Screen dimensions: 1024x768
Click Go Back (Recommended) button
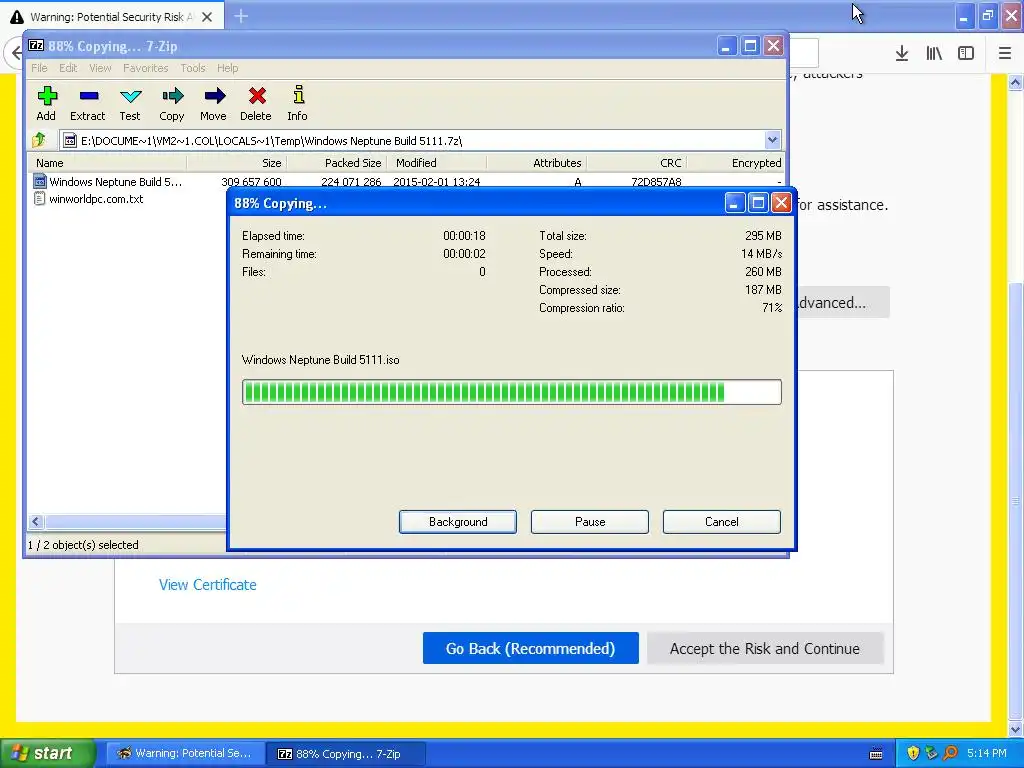click(x=530, y=648)
